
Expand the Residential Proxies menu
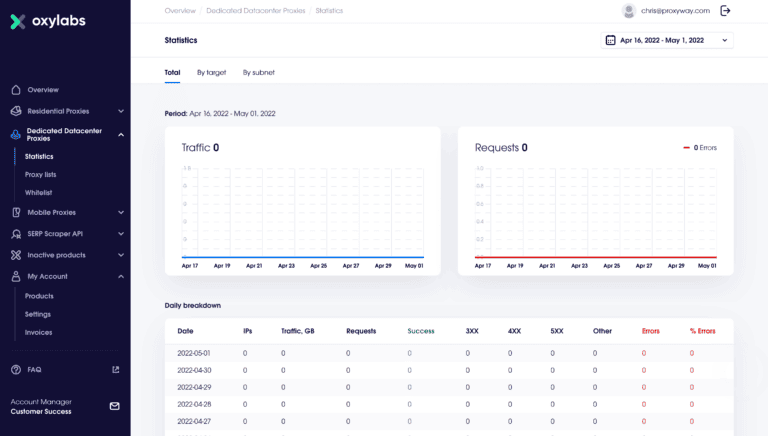120,111
